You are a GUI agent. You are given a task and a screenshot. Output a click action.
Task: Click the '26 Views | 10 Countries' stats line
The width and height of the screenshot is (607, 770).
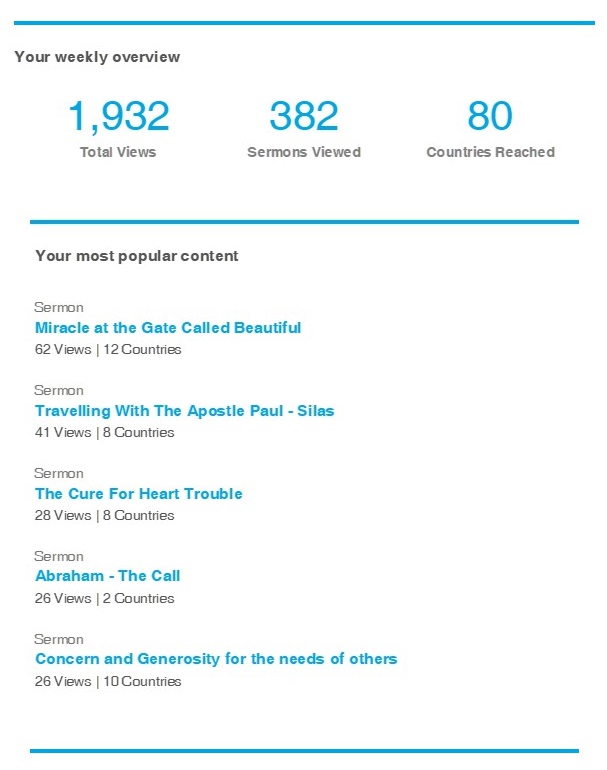click(108, 682)
